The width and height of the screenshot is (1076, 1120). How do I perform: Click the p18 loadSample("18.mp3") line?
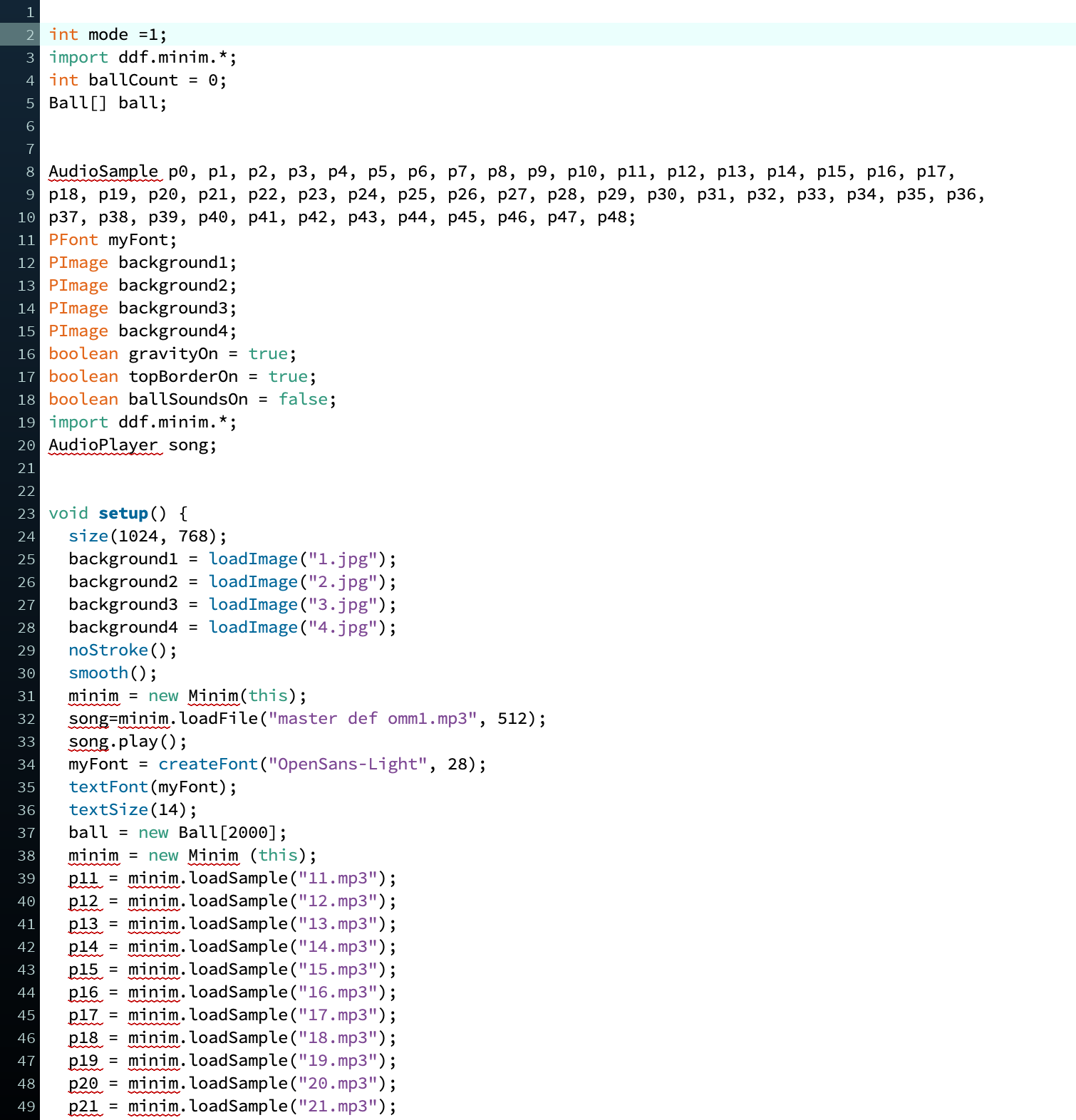232,1037
